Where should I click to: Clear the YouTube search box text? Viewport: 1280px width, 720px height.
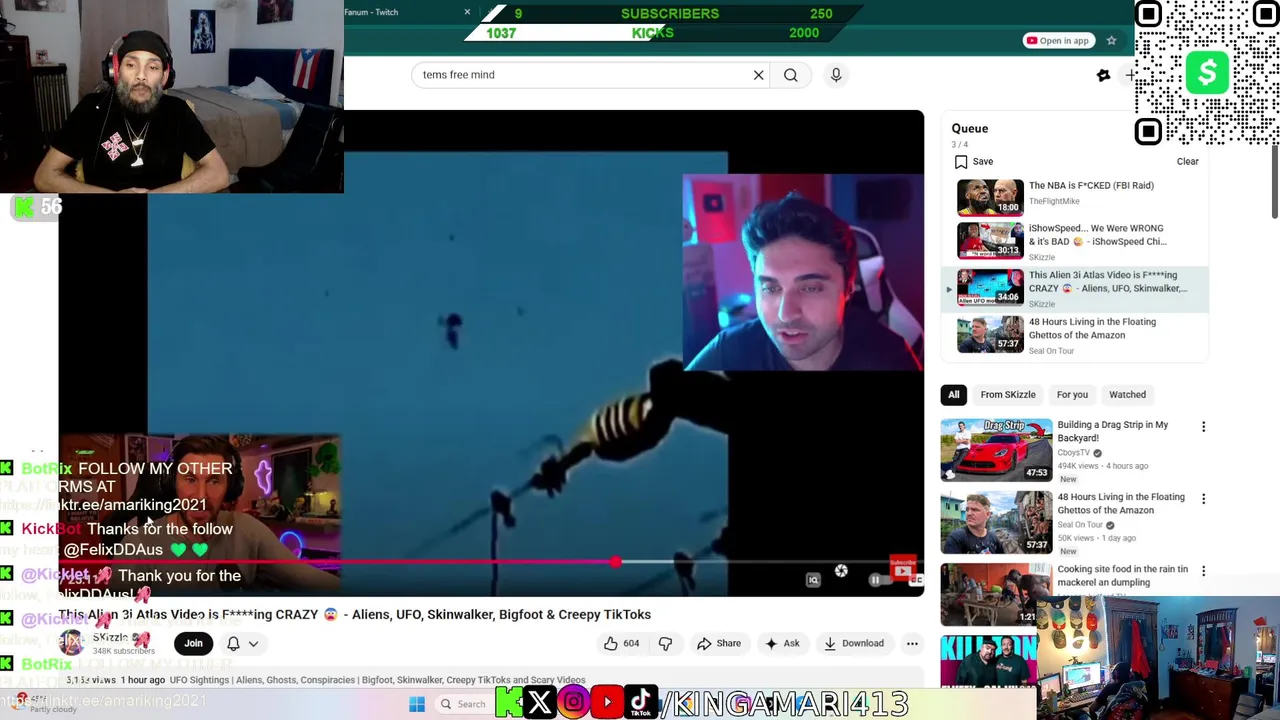[758, 75]
